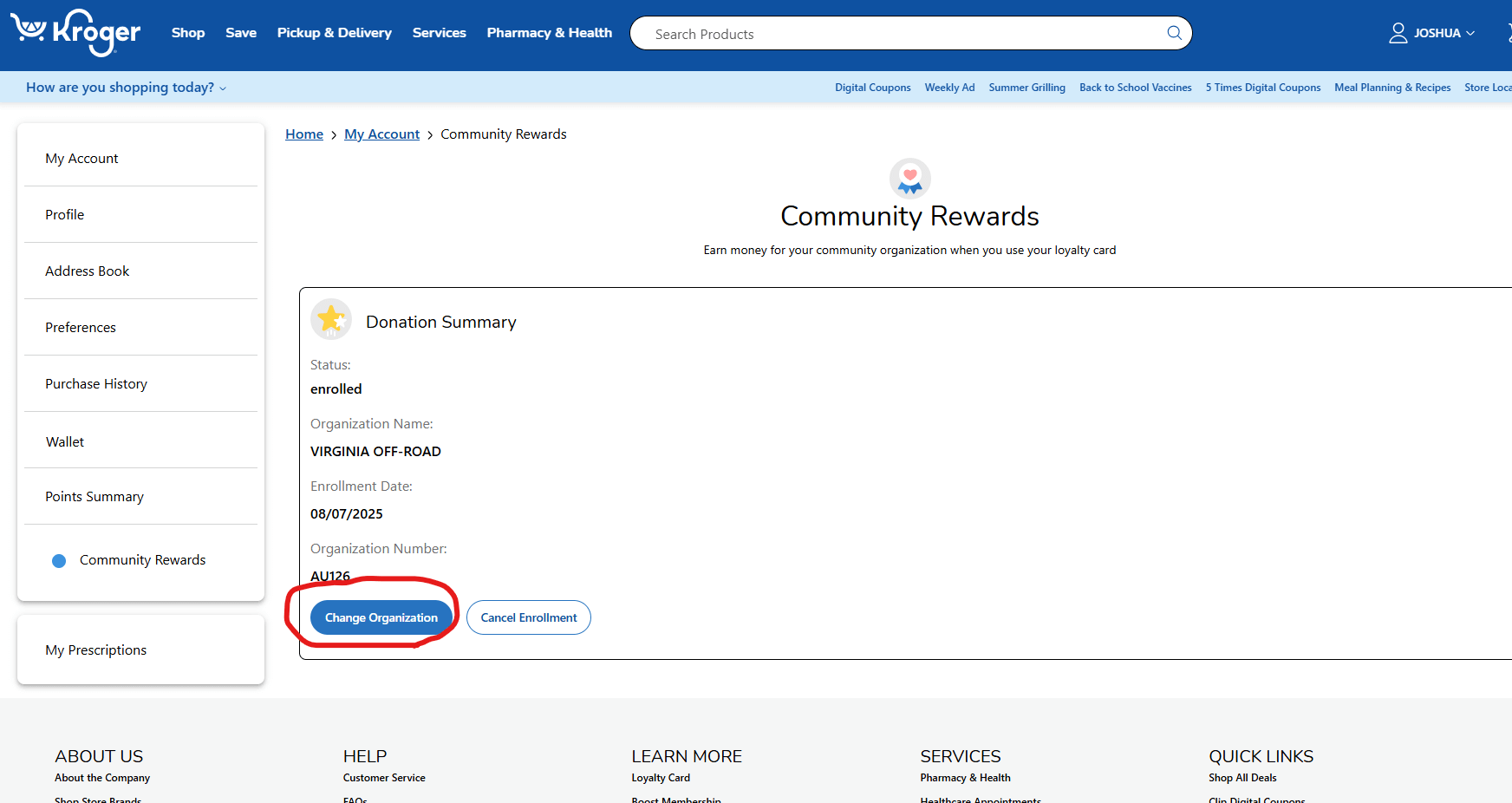Select Purchase History in the sidebar
Screen dimensions: 1512x803
coord(140,383)
